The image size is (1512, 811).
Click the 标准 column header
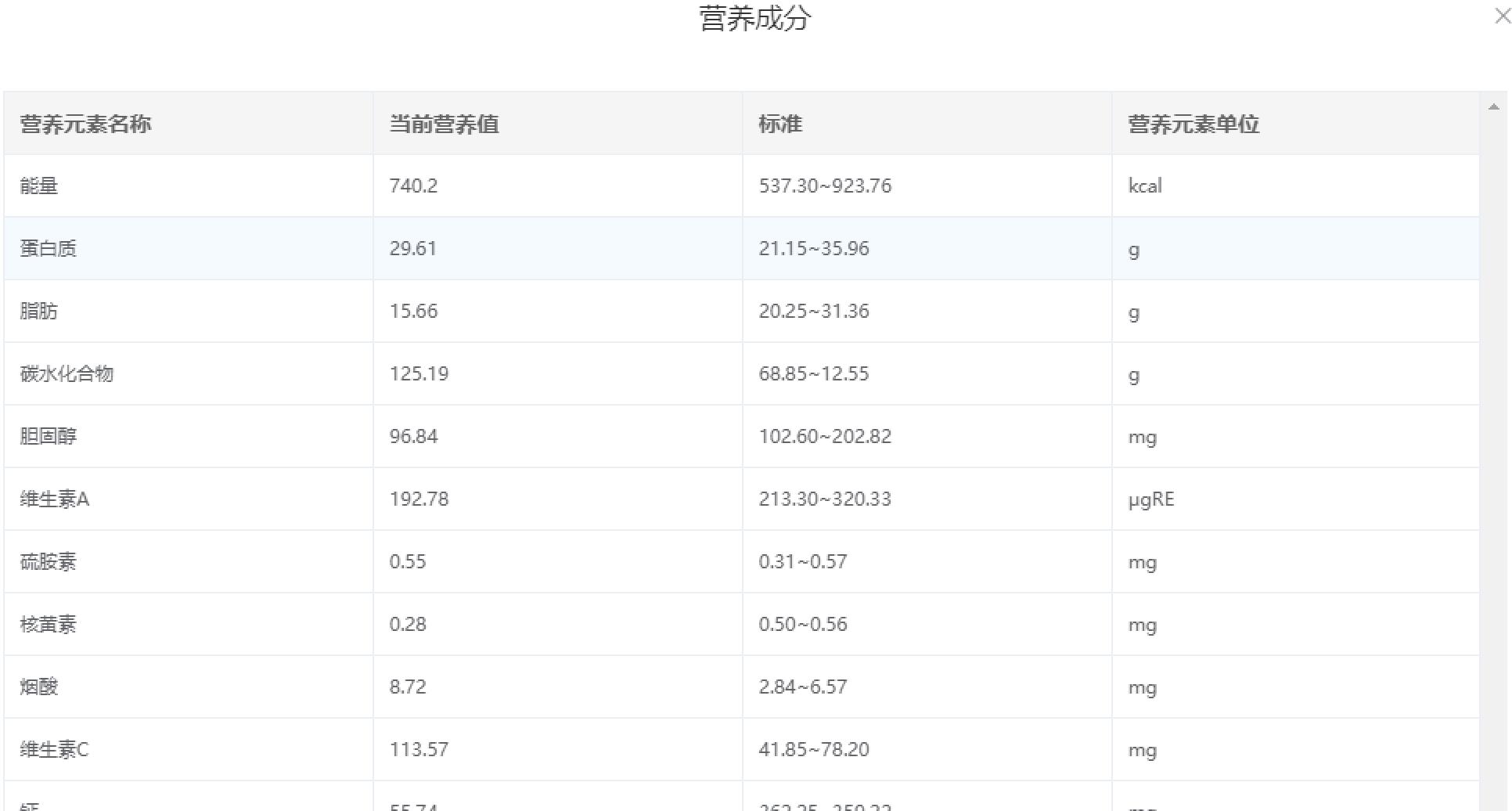[x=780, y=124]
